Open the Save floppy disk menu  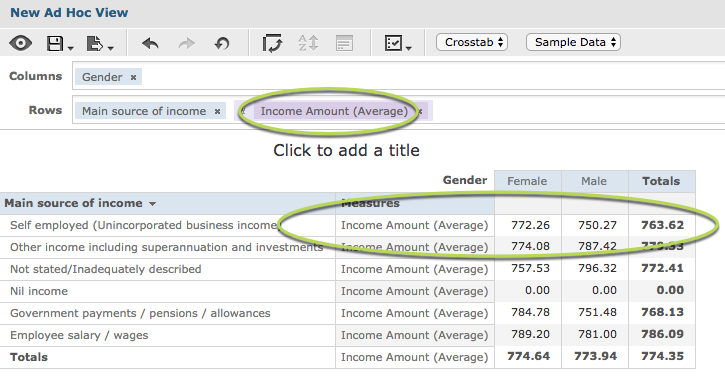click(x=59, y=43)
